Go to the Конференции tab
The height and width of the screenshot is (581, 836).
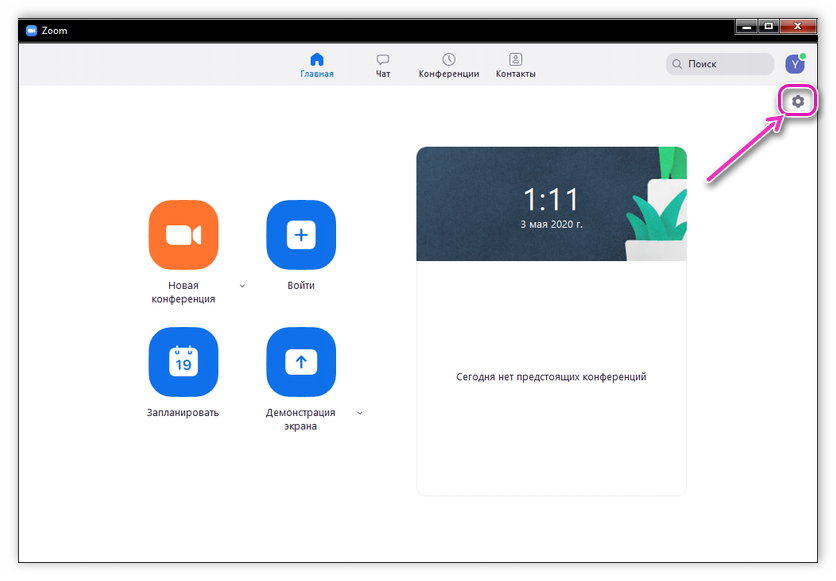449,65
